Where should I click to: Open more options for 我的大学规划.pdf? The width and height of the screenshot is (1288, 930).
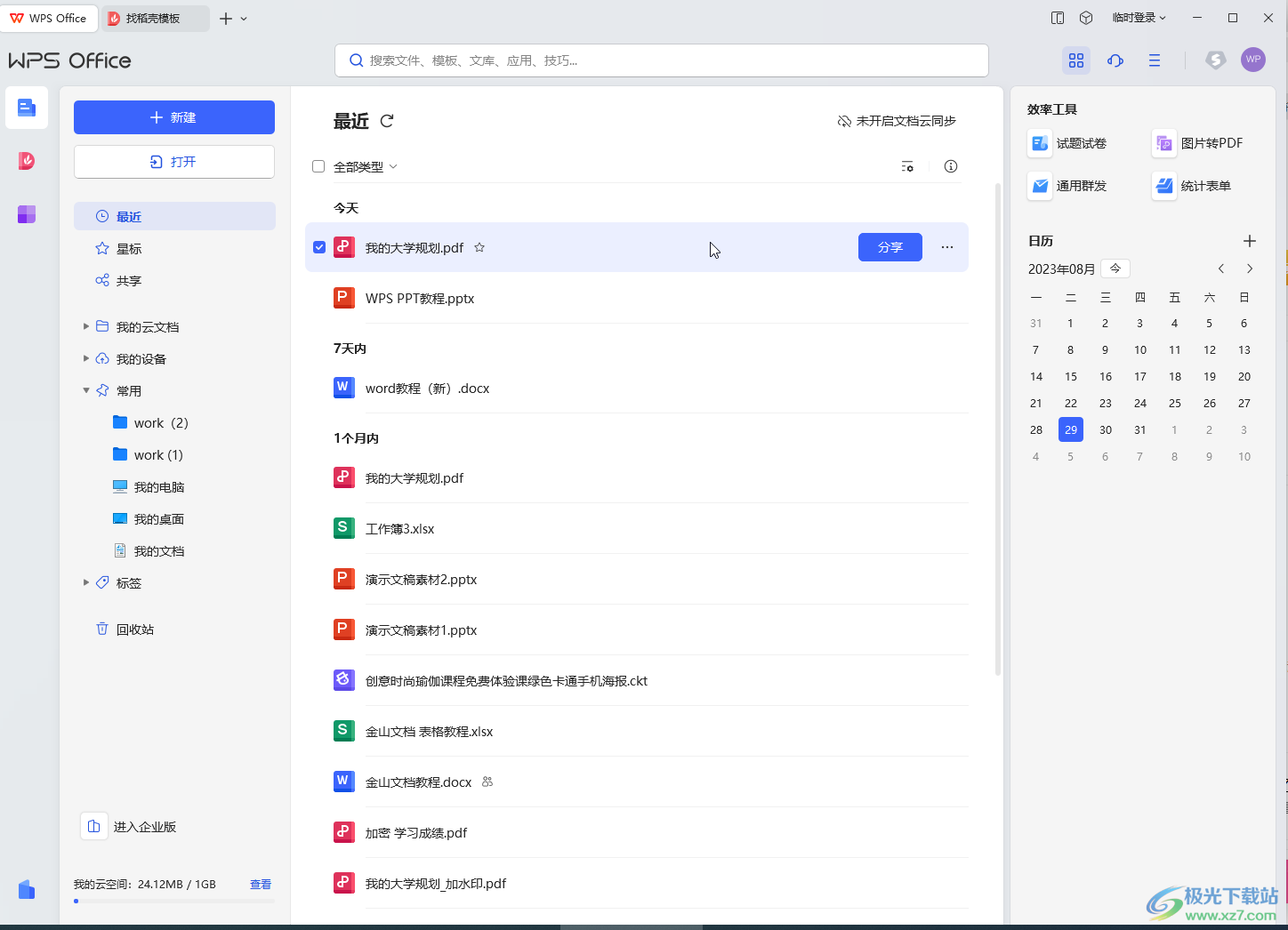[947, 247]
